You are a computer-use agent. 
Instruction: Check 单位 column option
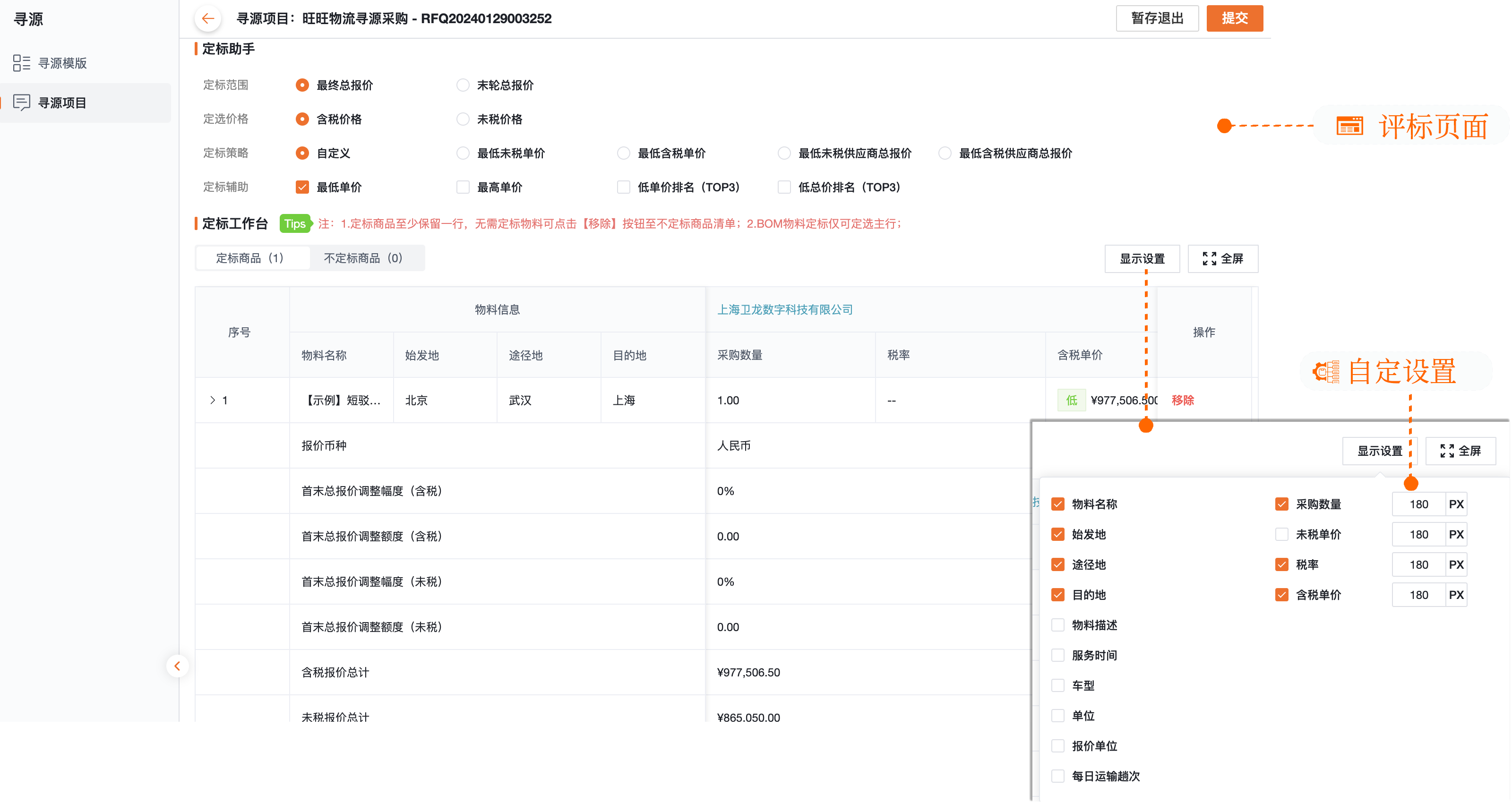pos(1058,716)
